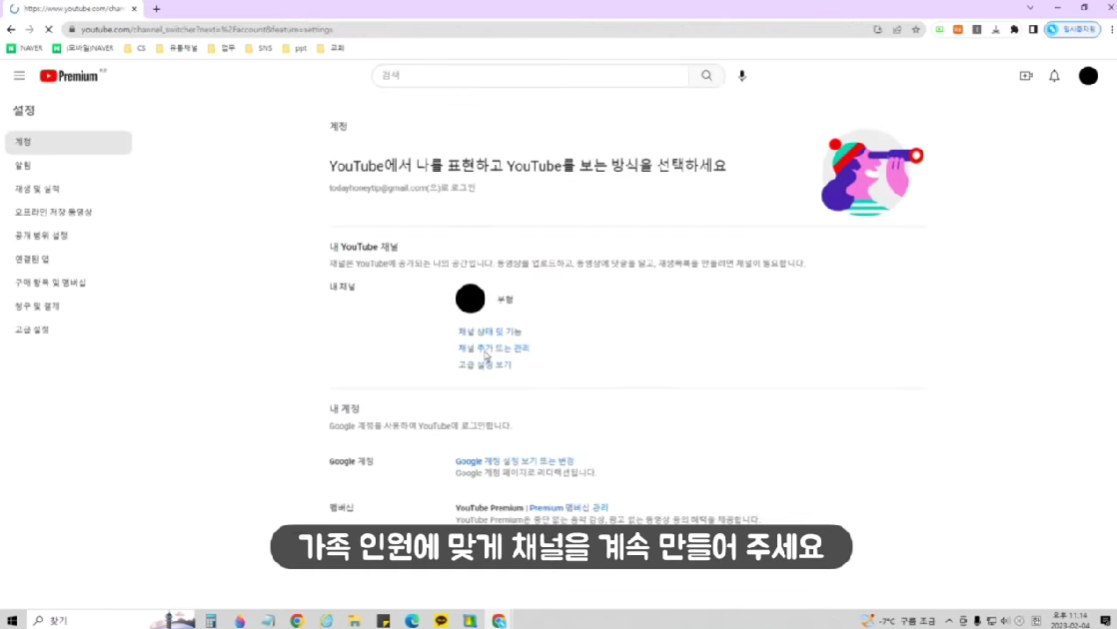The height and width of the screenshot is (629, 1117).
Task: Open the (모바일)NAVER bookmark
Action: pos(83,48)
